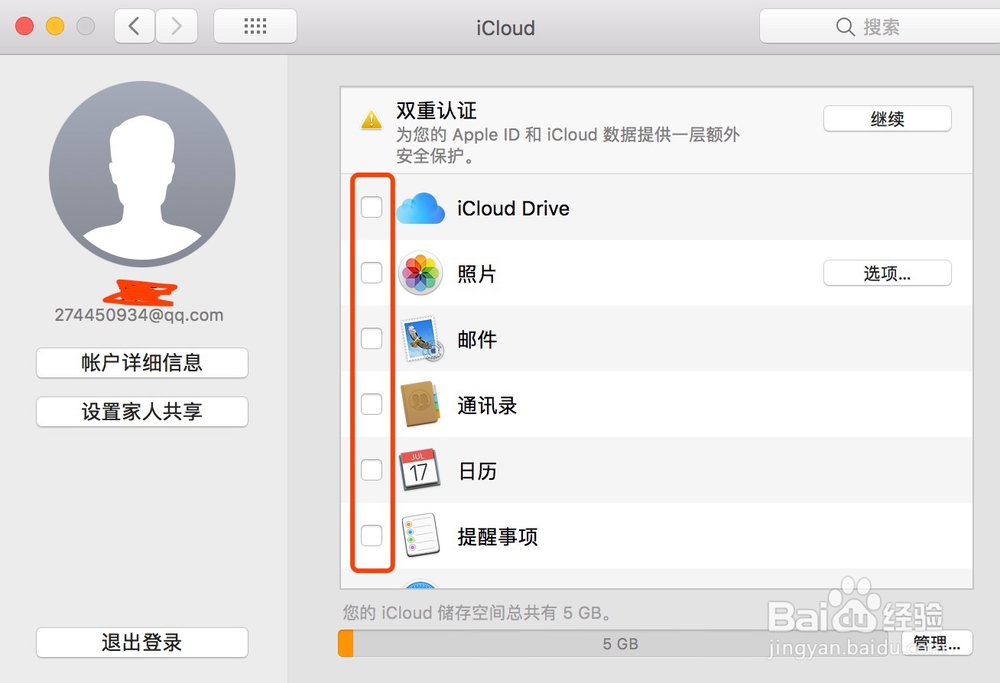Click the 日历 label
The image size is (1000, 683).
[477, 471]
